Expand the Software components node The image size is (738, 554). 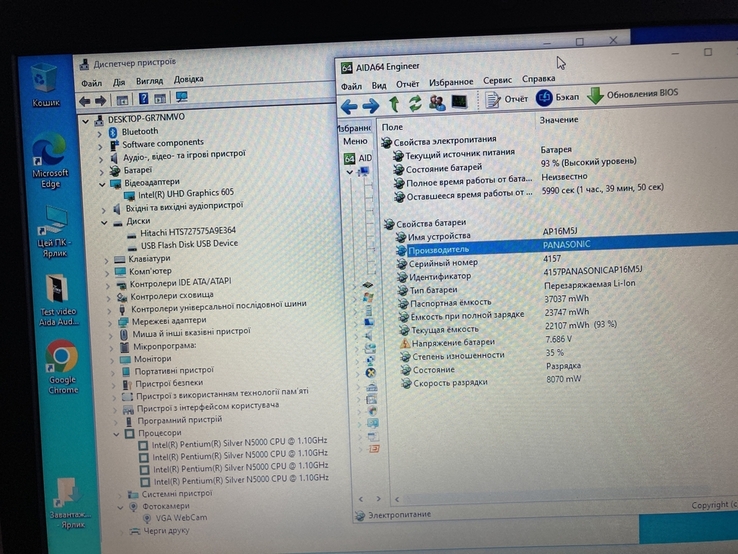(x=100, y=146)
